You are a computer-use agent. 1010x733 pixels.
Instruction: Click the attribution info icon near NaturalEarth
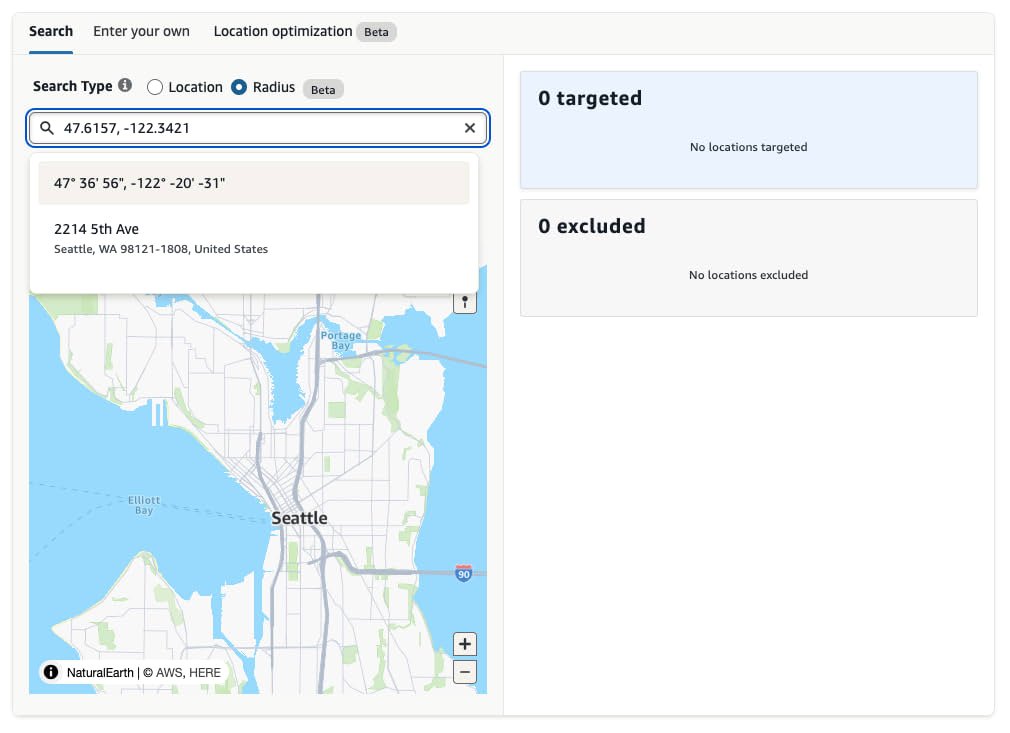[x=50, y=672]
